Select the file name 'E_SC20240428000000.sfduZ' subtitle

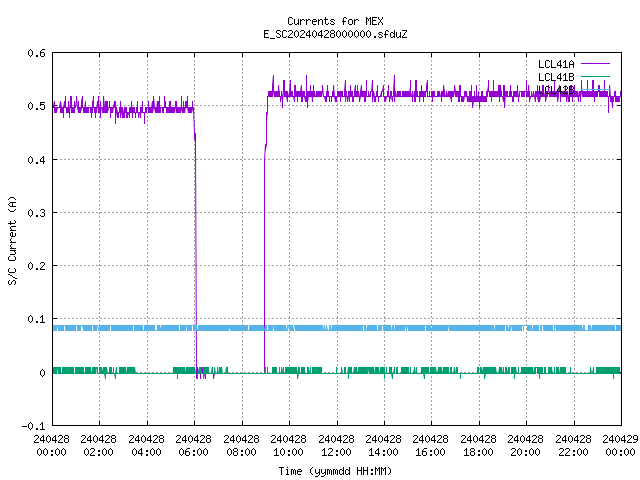(x=335, y=34)
